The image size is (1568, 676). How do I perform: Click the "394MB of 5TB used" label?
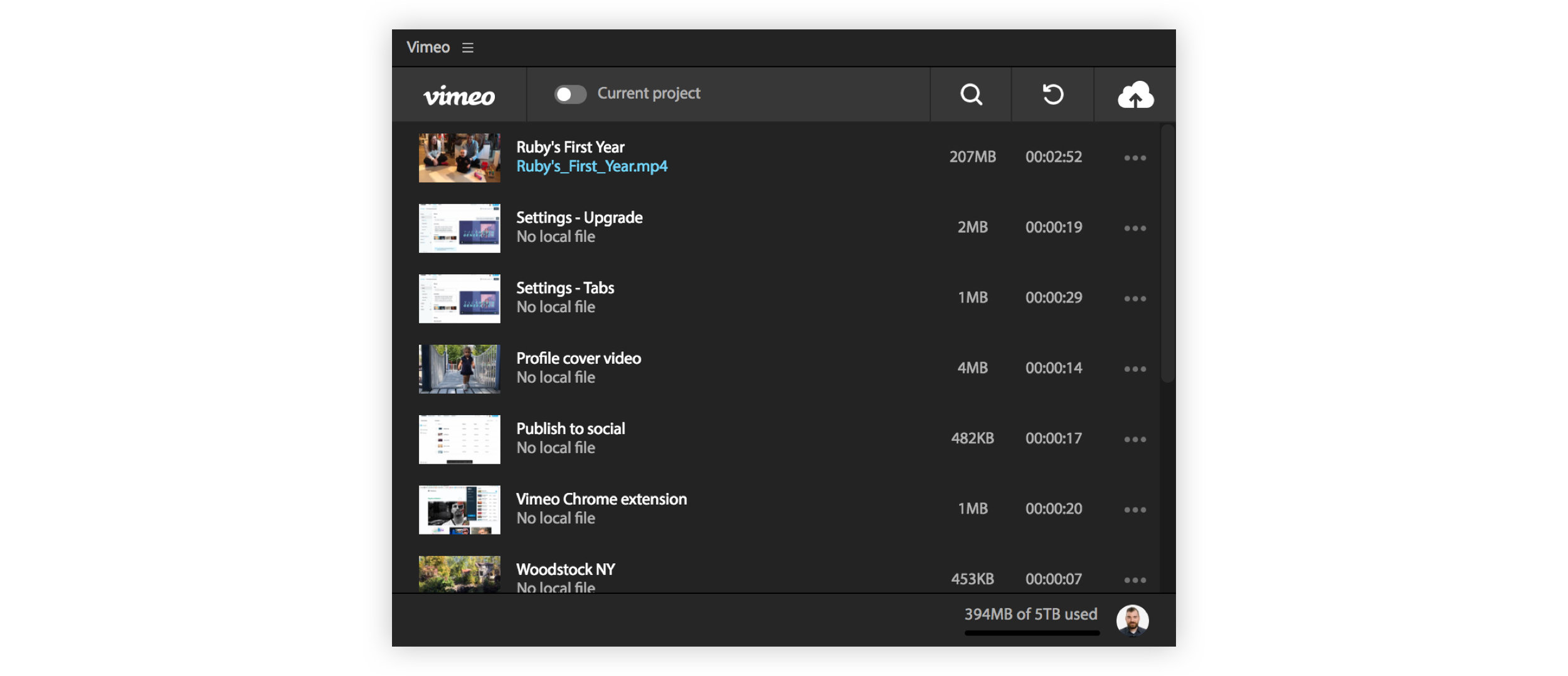pos(1030,614)
